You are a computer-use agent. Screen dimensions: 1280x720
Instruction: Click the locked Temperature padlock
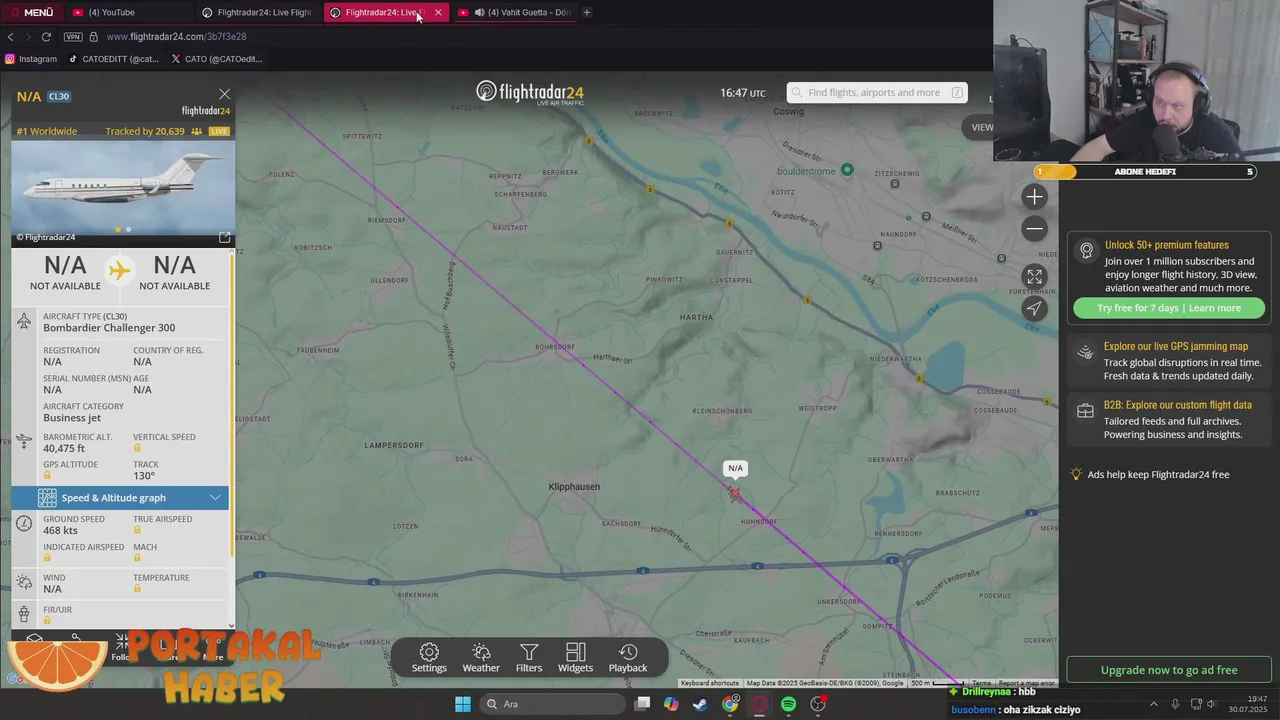137,589
